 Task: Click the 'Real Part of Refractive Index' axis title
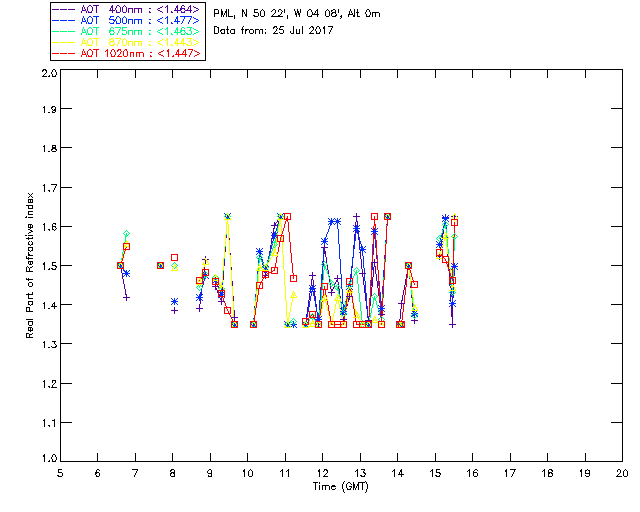tap(31, 266)
